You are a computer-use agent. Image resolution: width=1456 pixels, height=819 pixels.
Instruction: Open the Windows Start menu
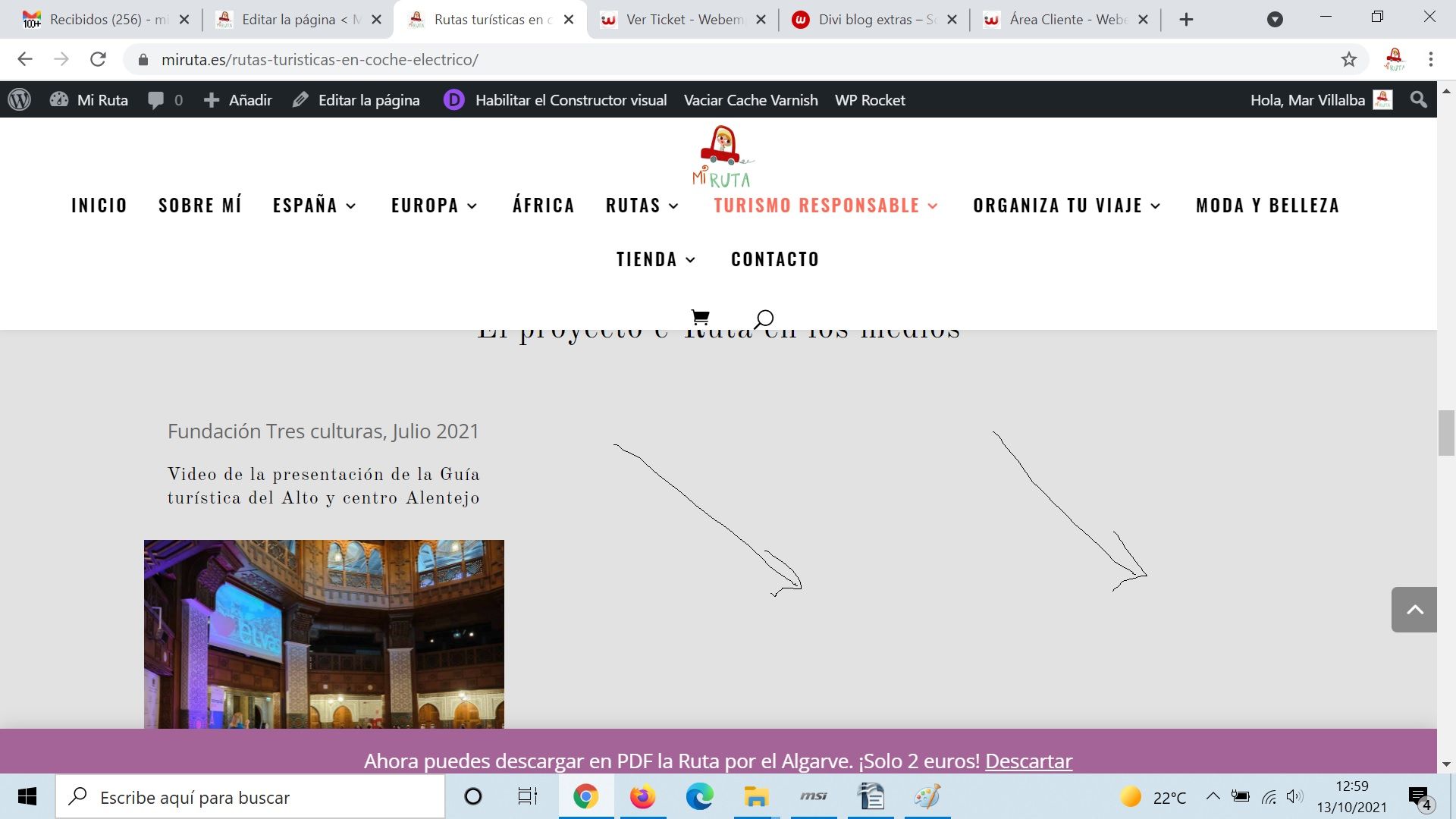coord(27,797)
